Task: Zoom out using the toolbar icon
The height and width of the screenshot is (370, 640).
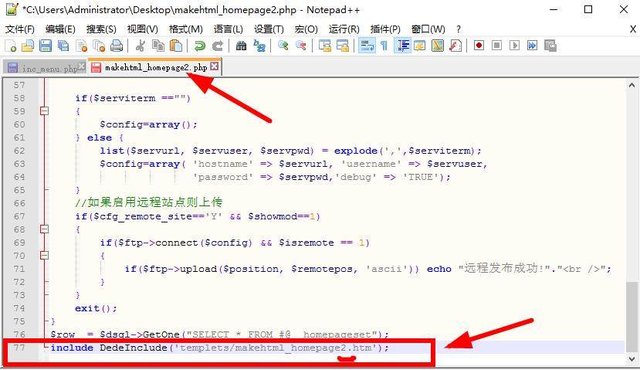Action: point(301,46)
